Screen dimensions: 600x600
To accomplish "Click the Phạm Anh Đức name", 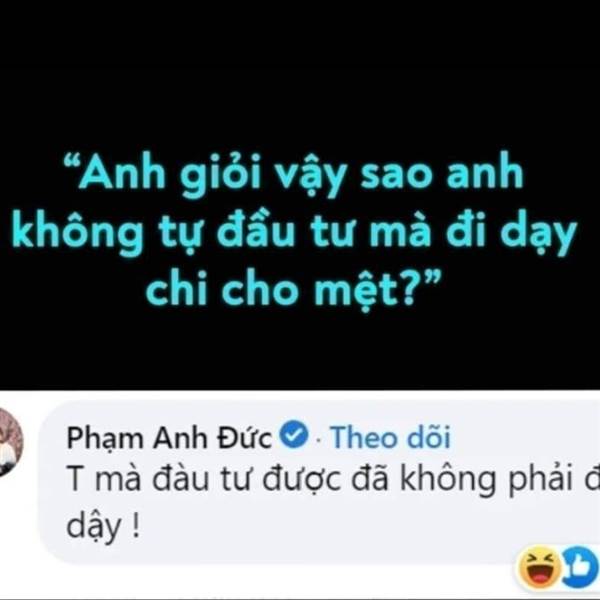I will pos(169,438).
